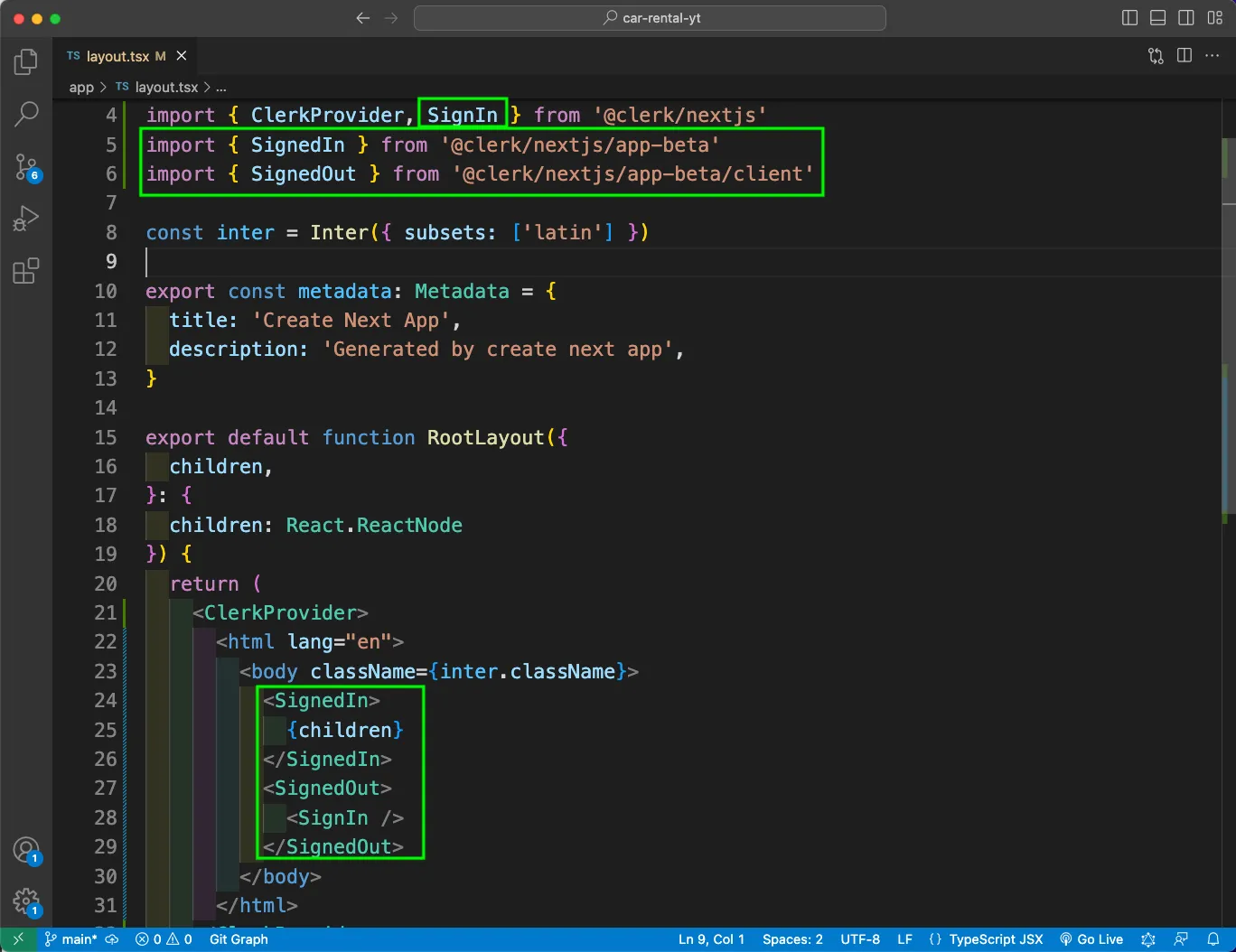This screenshot has height=952, width=1236.
Task: Click 'Generated by create next app' string
Action: [498, 350]
